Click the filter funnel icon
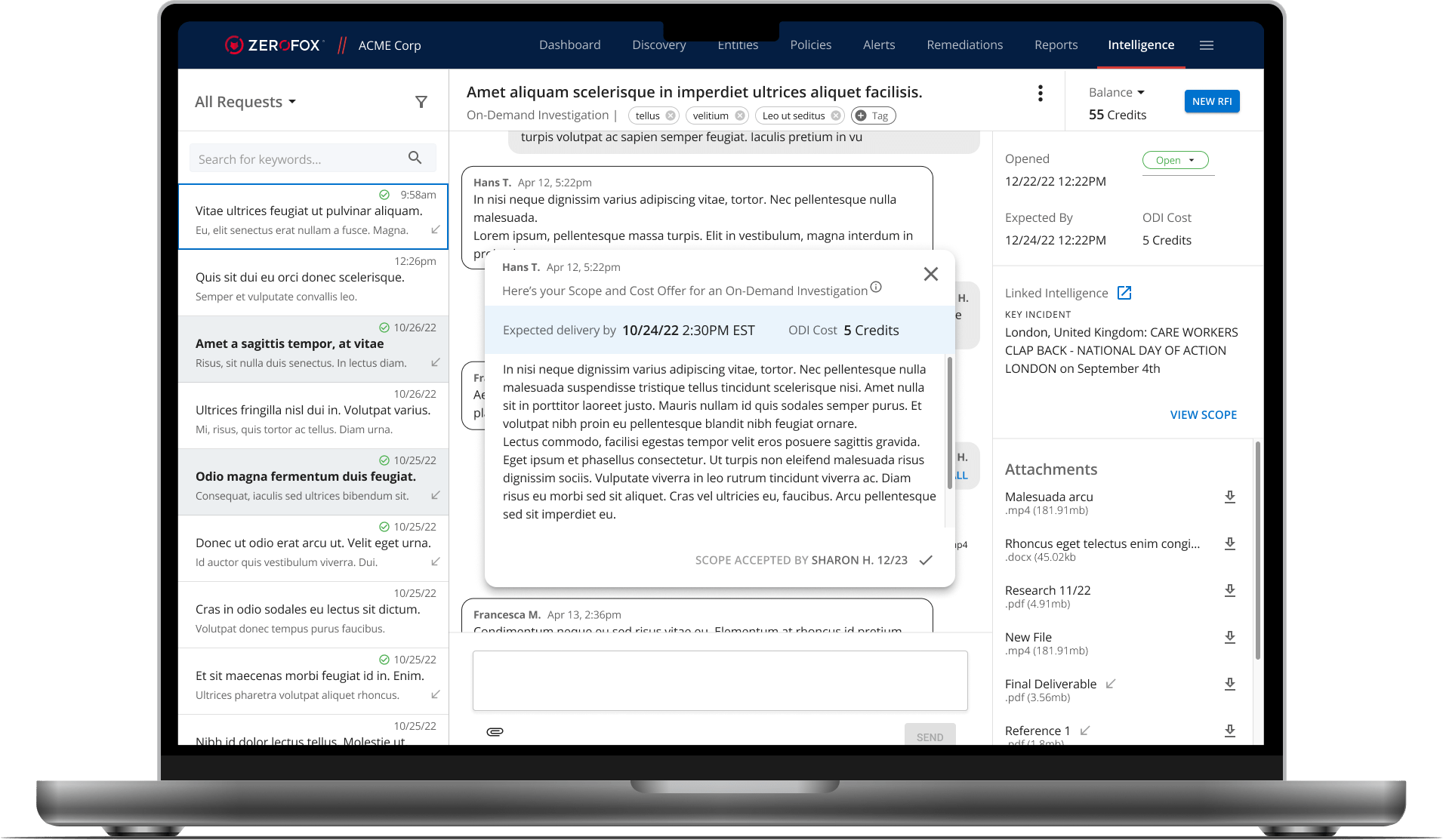This screenshot has height=840, width=1443. click(421, 102)
